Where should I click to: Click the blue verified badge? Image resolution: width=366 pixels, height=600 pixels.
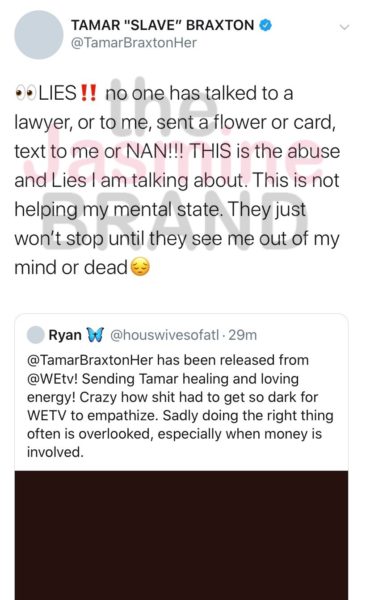[266, 25]
